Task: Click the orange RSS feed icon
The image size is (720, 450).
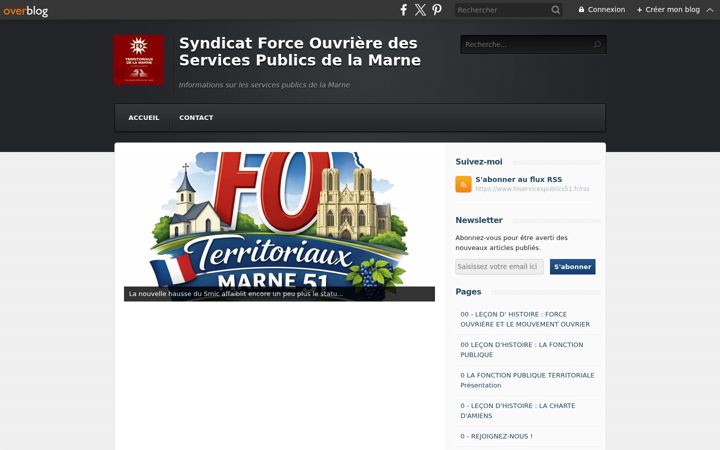Action: (463, 184)
